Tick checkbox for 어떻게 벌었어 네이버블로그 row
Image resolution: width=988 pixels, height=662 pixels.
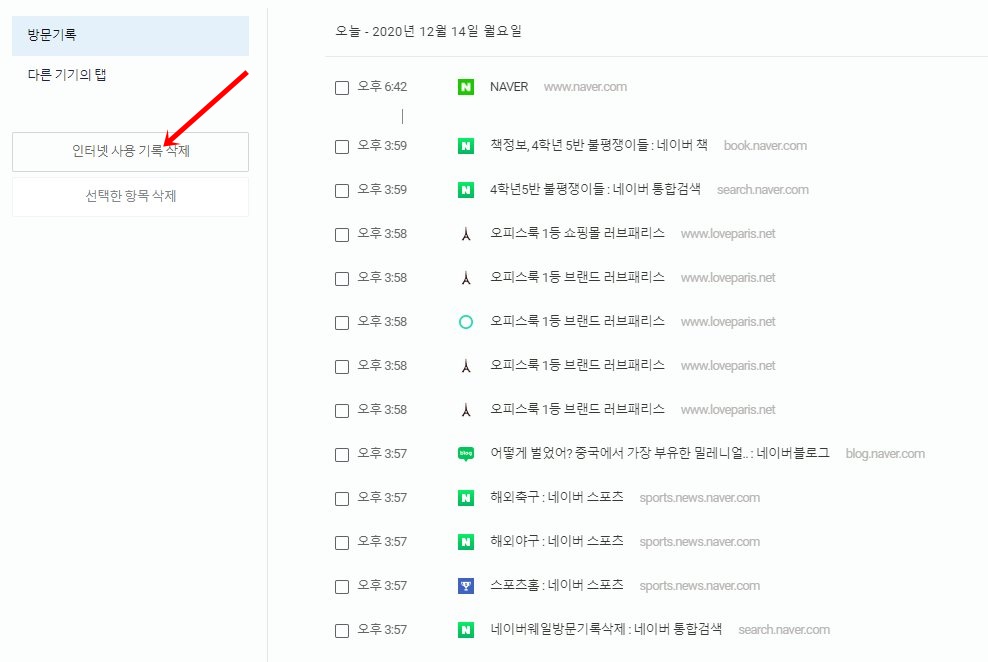tap(342, 455)
